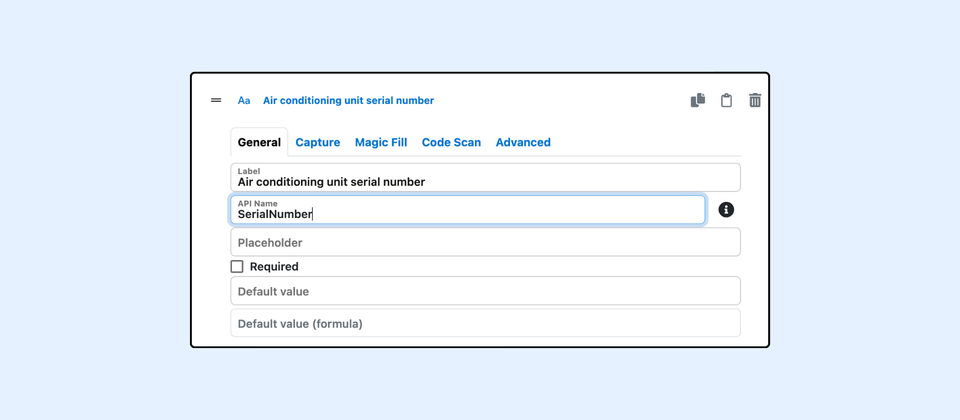
Task: Copy the field using the duplicate icon
Action: click(698, 100)
